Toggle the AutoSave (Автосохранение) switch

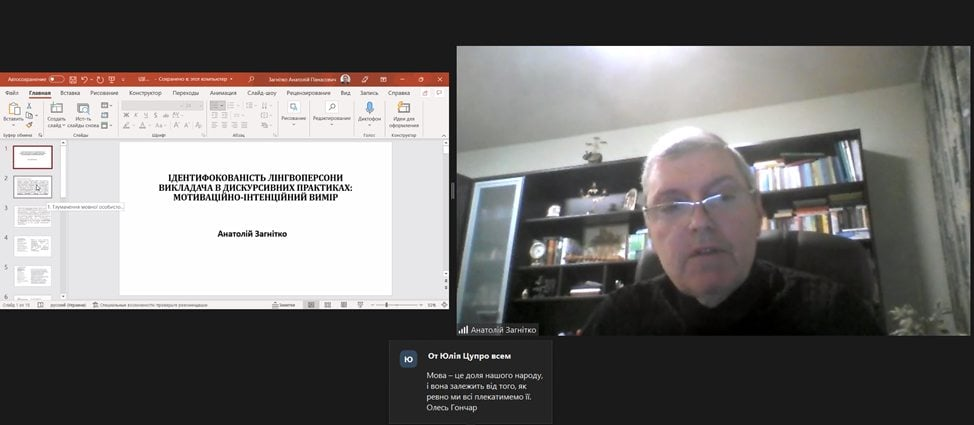(x=56, y=79)
